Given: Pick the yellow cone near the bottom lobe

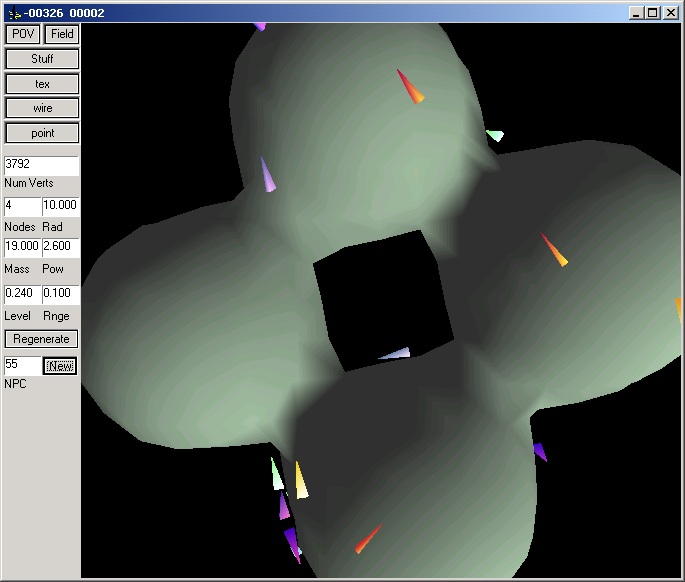Looking at the screenshot, I should pos(301,480).
